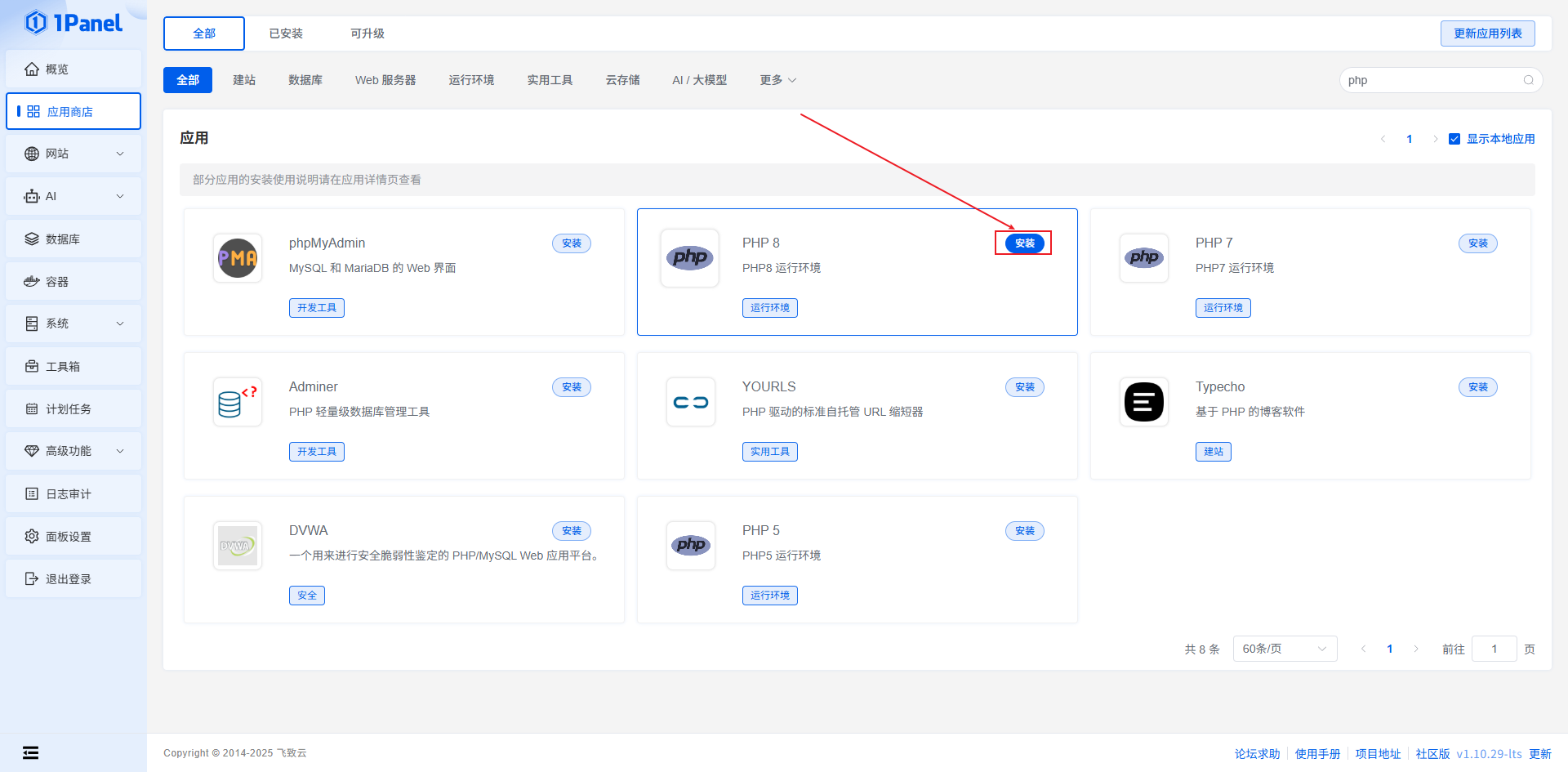Open the 项目地址 footer link
The image size is (1568, 772).
tap(1379, 754)
